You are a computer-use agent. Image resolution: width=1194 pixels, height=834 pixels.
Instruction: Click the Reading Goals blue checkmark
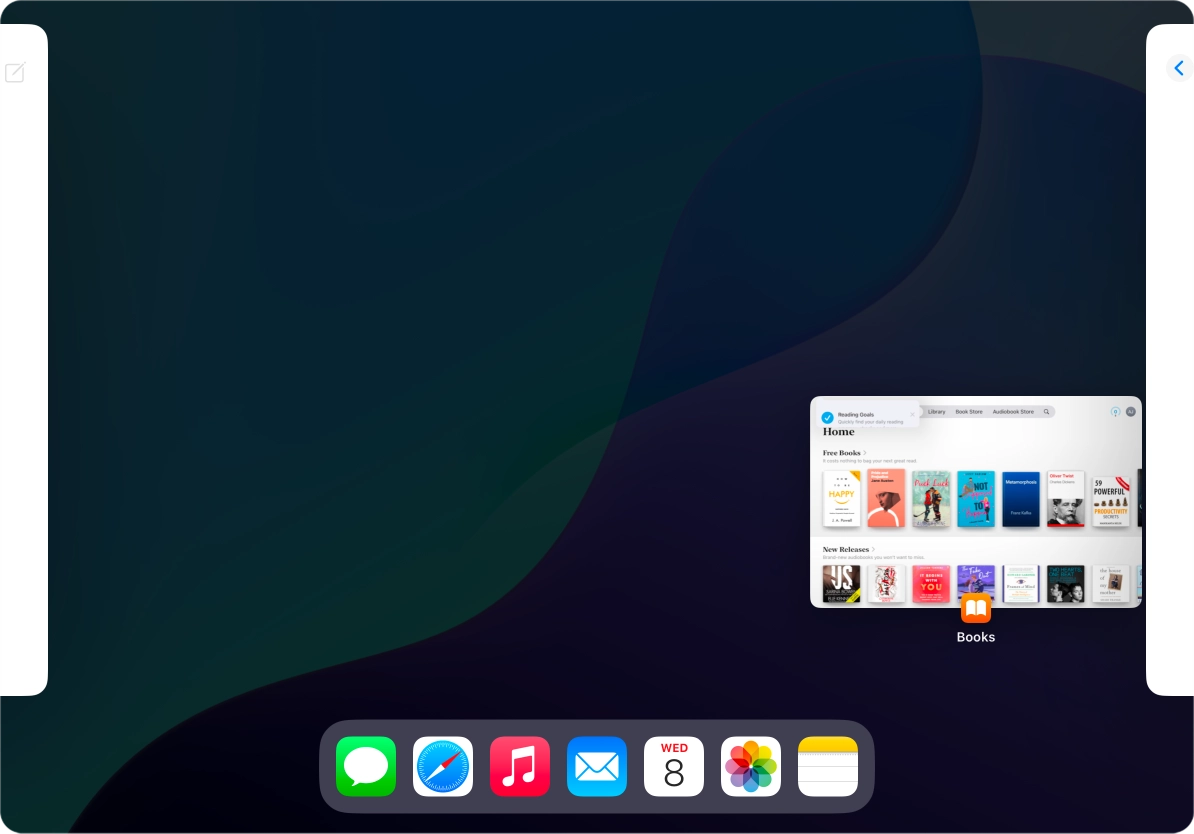click(x=827, y=418)
